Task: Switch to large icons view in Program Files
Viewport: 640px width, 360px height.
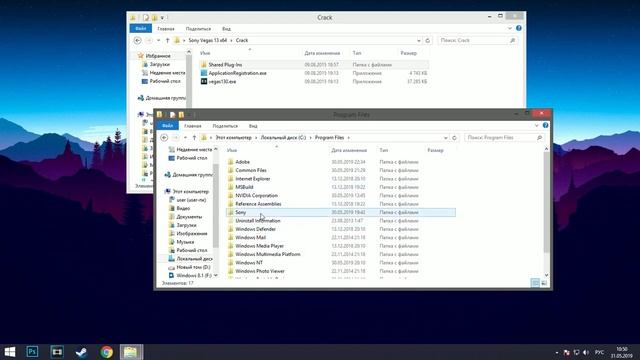Action: [544, 283]
